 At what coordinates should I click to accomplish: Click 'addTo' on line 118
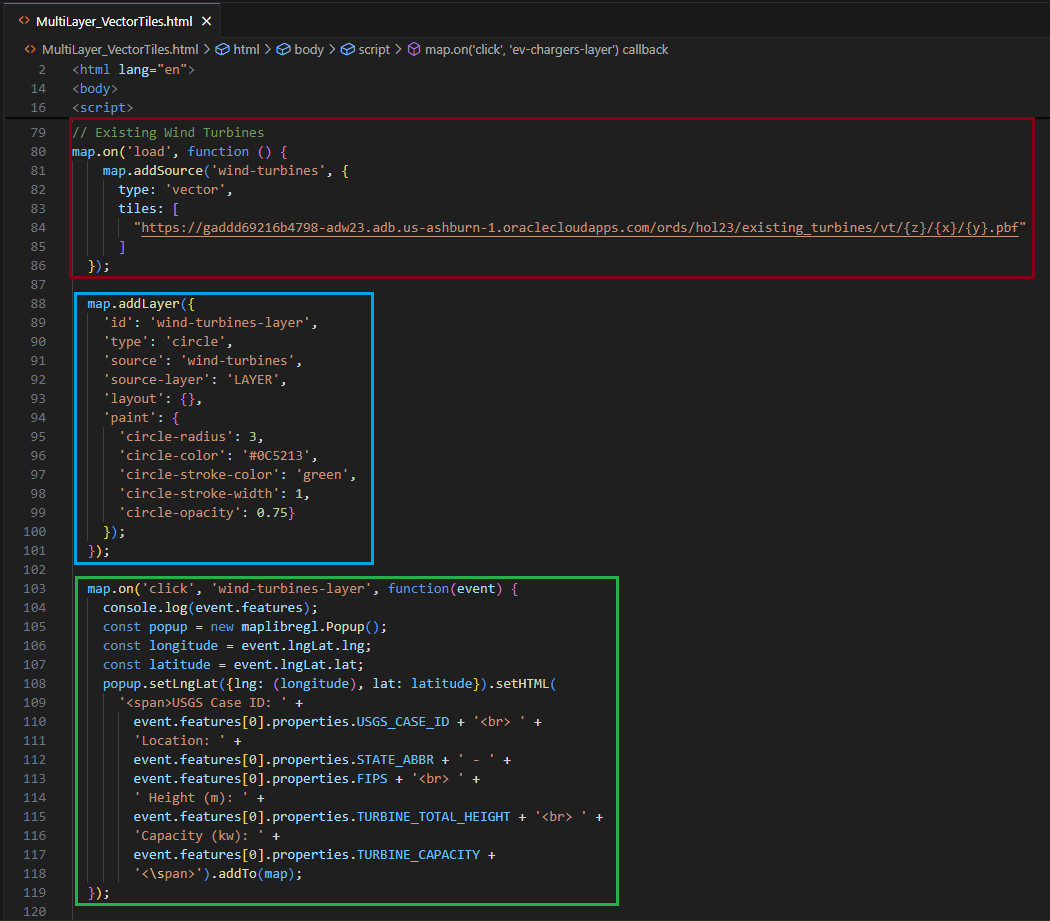[x=238, y=873]
